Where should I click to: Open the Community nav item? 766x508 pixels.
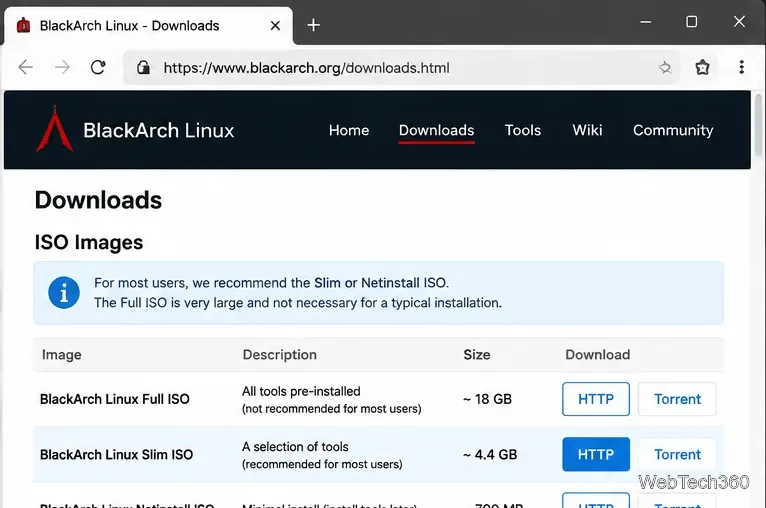pyautogui.click(x=673, y=130)
